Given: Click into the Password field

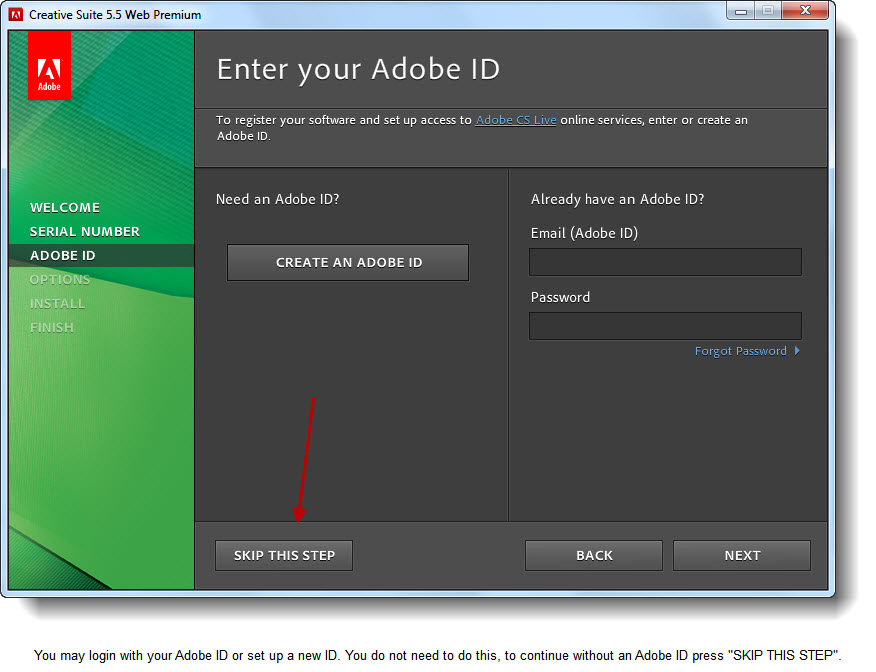Looking at the screenshot, I should tap(665, 326).
